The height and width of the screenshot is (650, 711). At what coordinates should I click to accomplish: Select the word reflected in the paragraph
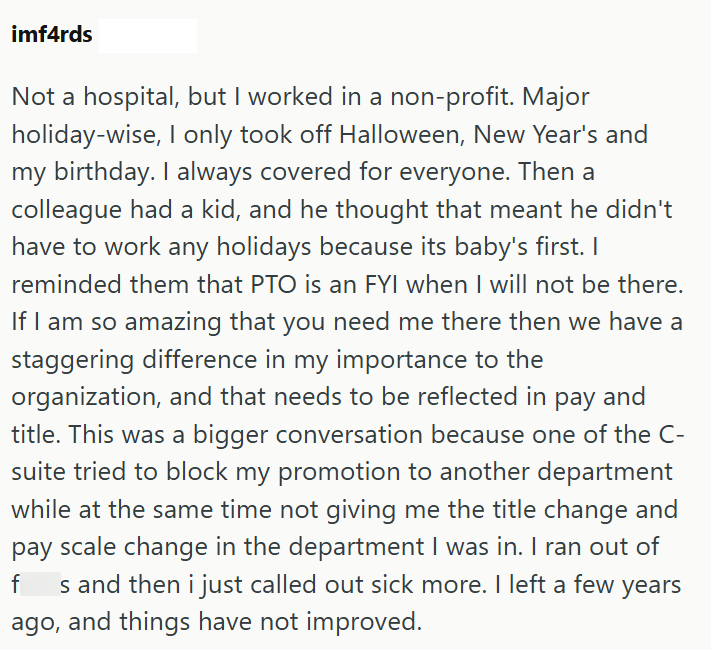click(x=468, y=397)
